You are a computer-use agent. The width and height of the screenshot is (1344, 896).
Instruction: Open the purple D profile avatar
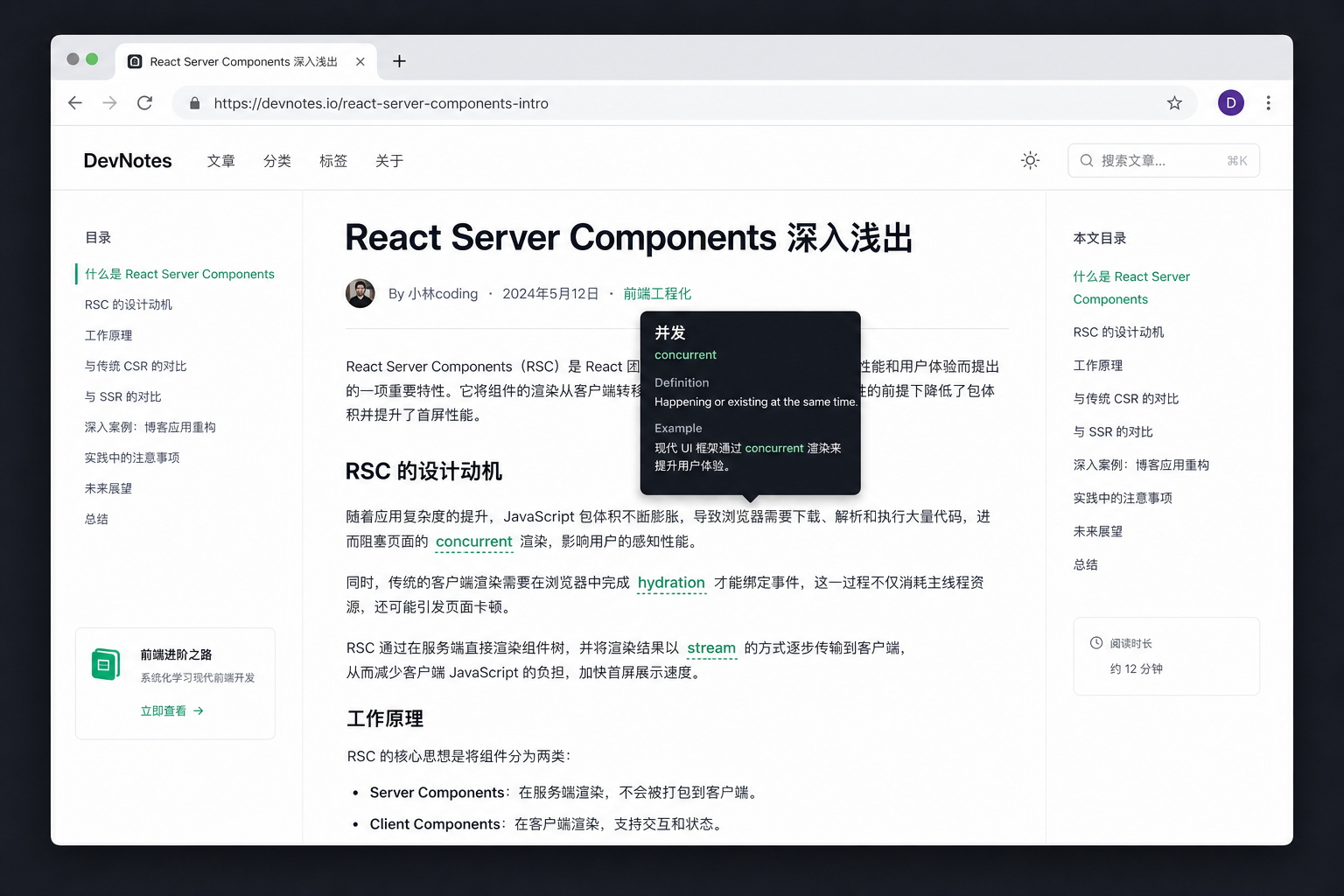pos(1231,103)
